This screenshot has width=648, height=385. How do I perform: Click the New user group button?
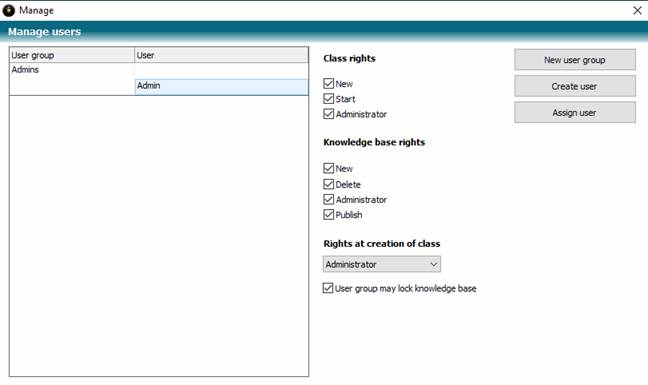(575, 60)
